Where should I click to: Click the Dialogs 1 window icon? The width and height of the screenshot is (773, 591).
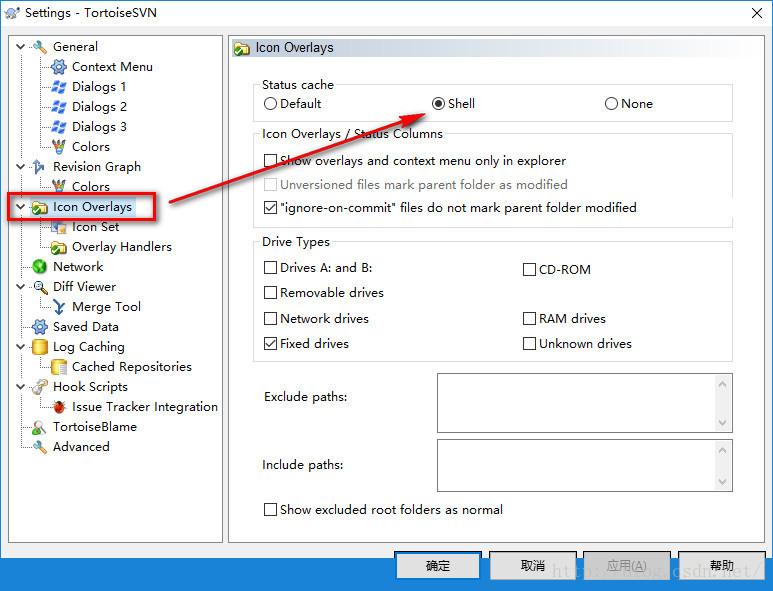[x=59, y=87]
